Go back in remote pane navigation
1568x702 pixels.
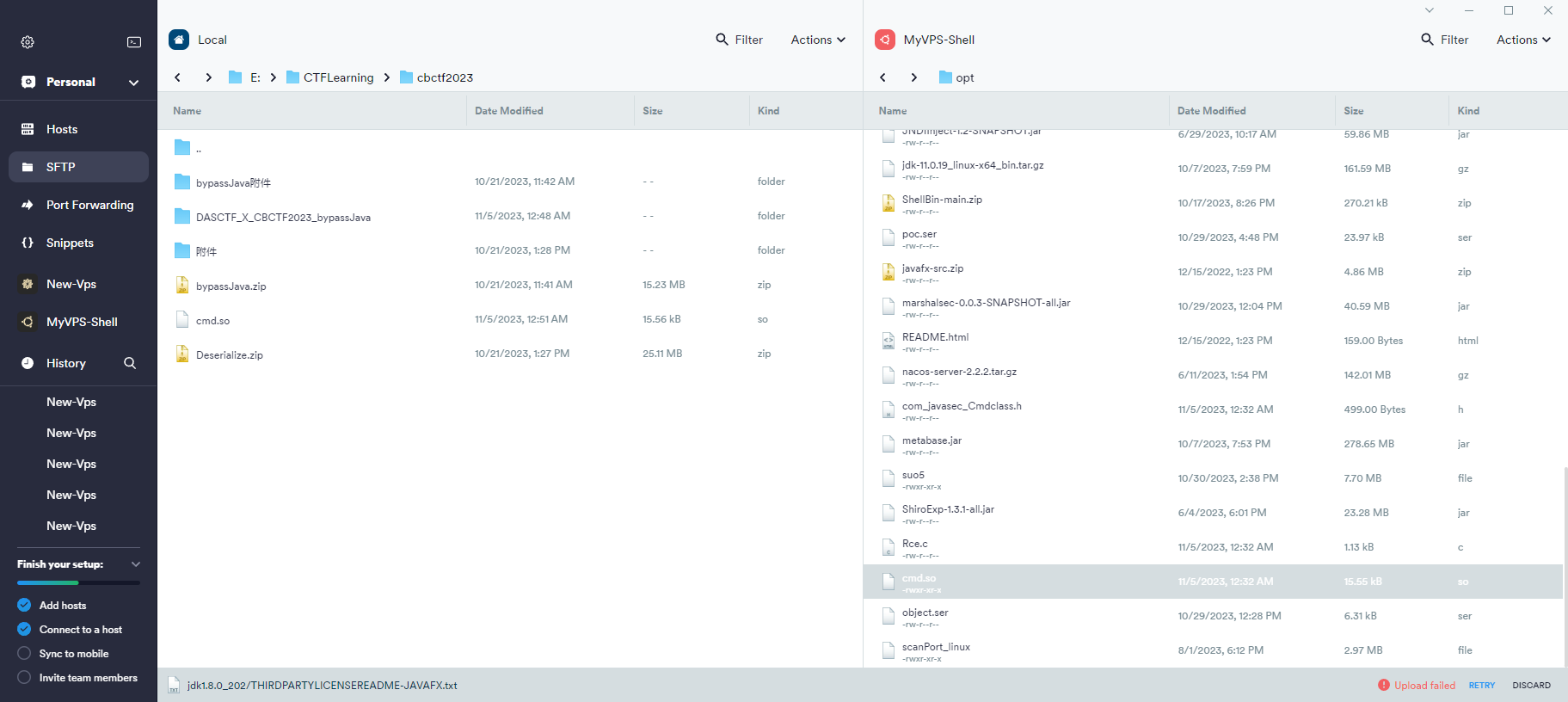click(883, 77)
